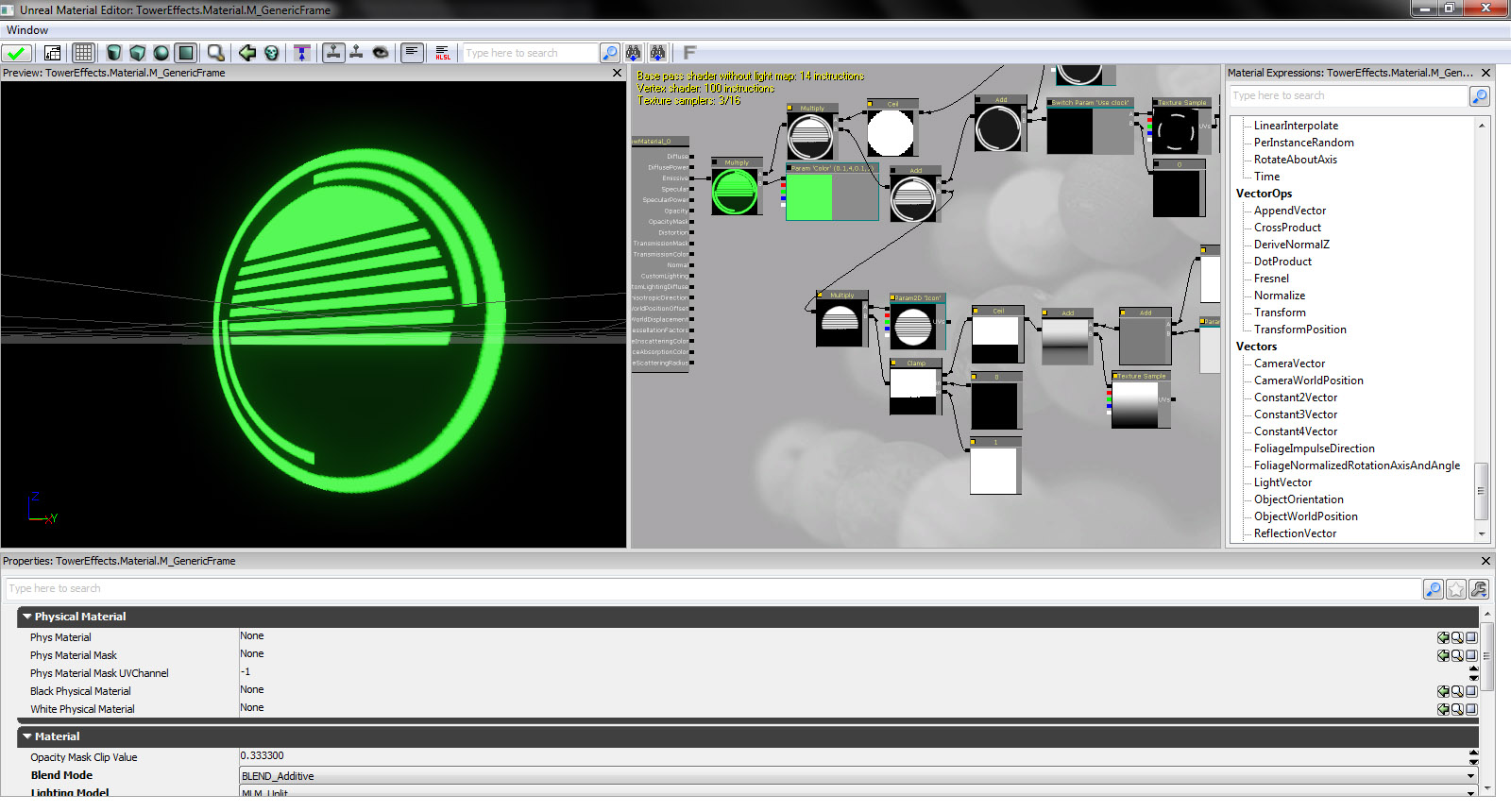
Task: Click the Material Expressions search field
Action: pos(1348,96)
